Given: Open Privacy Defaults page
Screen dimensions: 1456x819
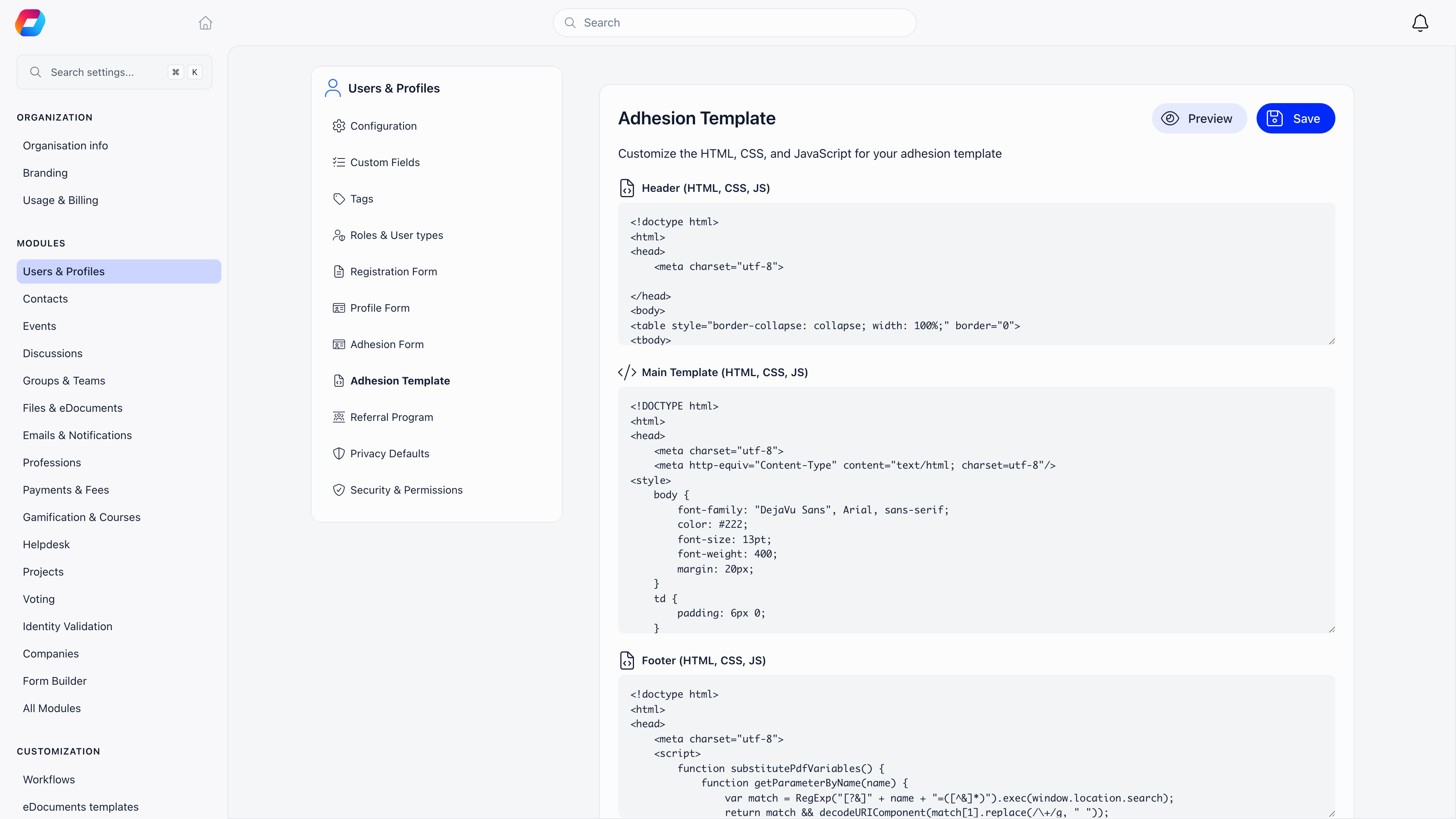Looking at the screenshot, I should (389, 453).
